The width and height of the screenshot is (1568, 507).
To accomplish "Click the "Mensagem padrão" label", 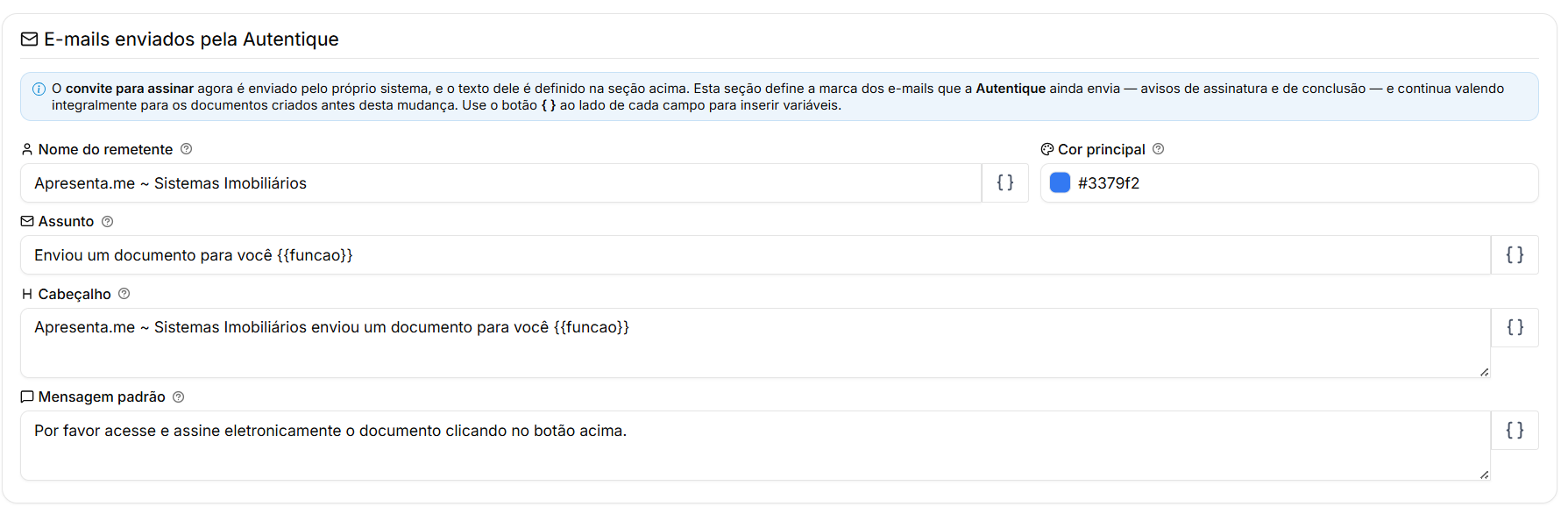I will click(x=102, y=397).
